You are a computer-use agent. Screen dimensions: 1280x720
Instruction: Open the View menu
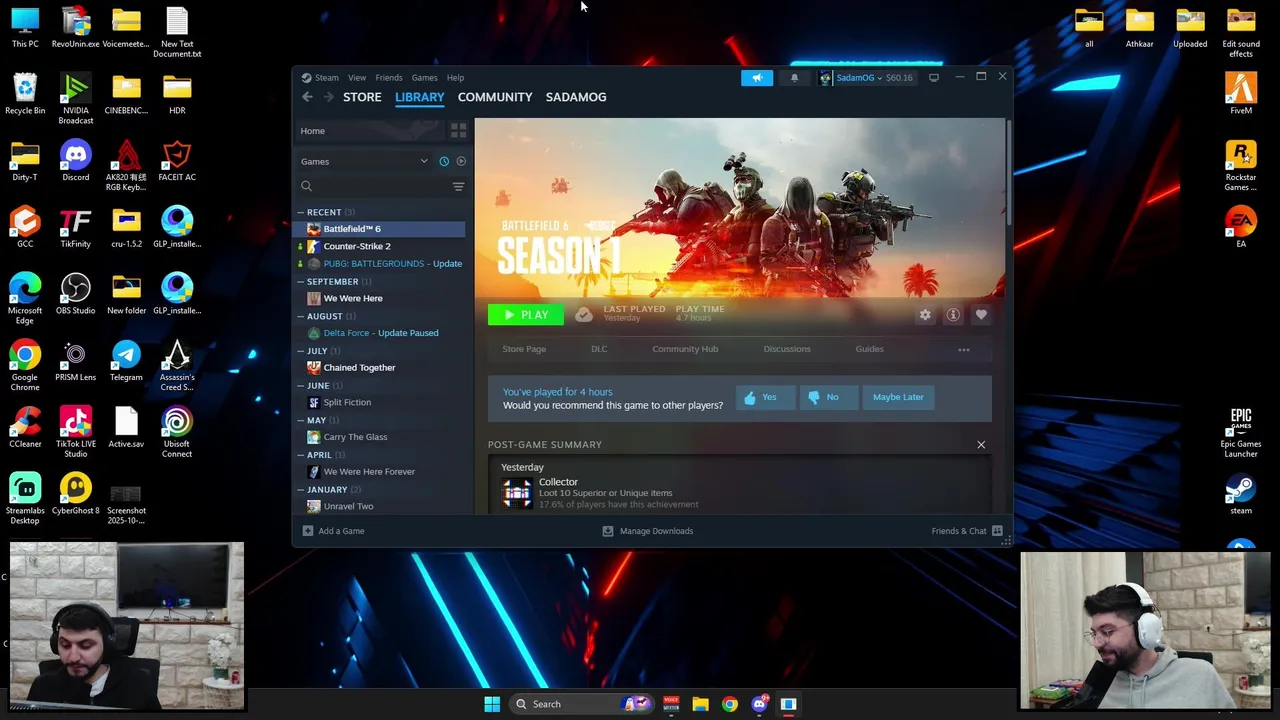click(357, 77)
